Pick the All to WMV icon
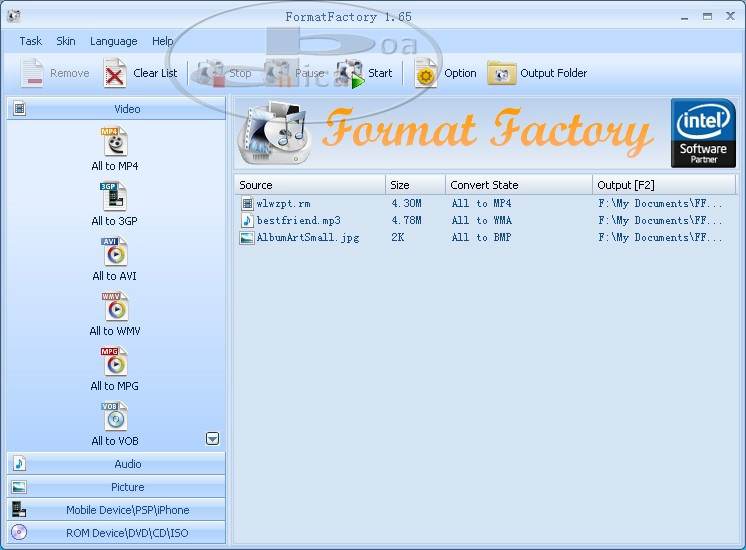 [x=115, y=307]
